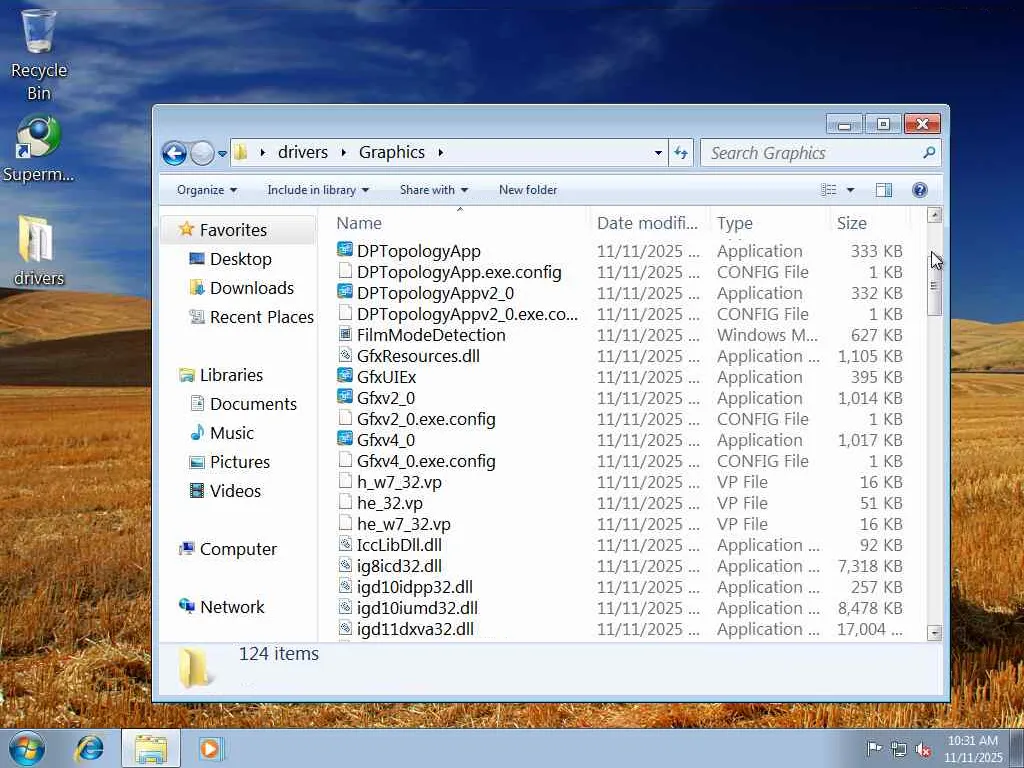Select the Gfxv4_0 application icon
This screenshot has height=768, width=1024.
pyautogui.click(x=345, y=439)
